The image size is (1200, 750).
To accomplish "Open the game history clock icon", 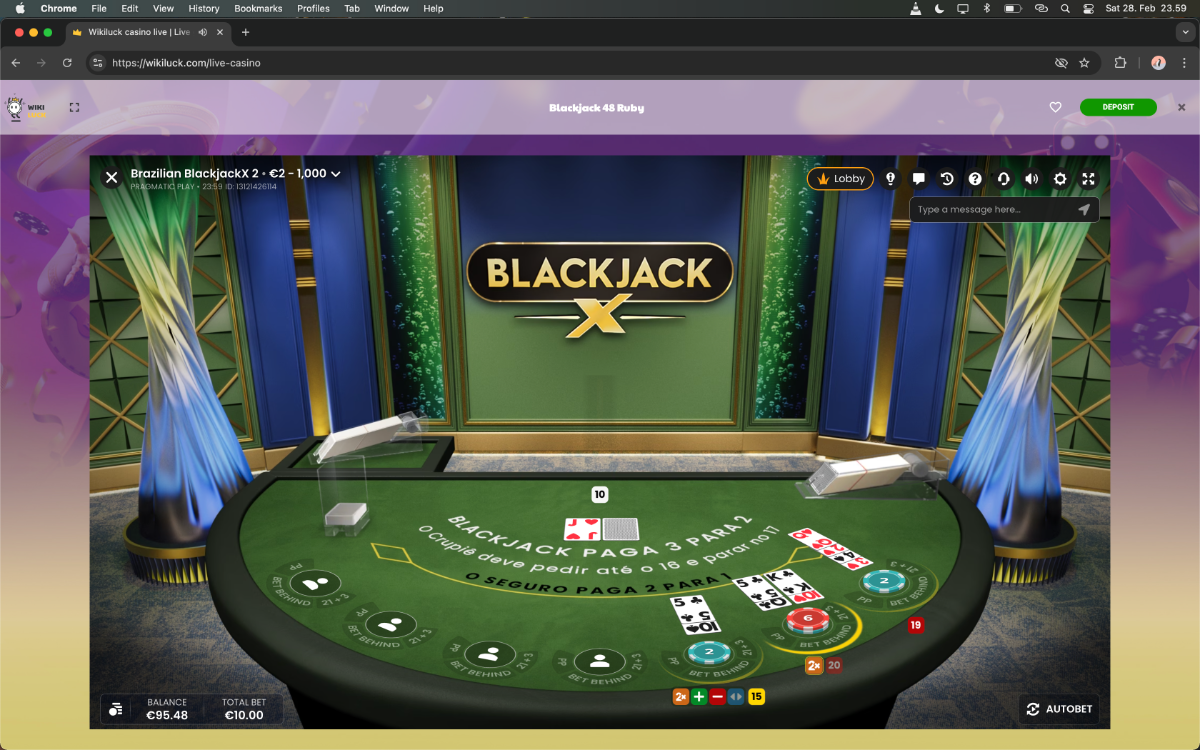I will click(x=947, y=179).
